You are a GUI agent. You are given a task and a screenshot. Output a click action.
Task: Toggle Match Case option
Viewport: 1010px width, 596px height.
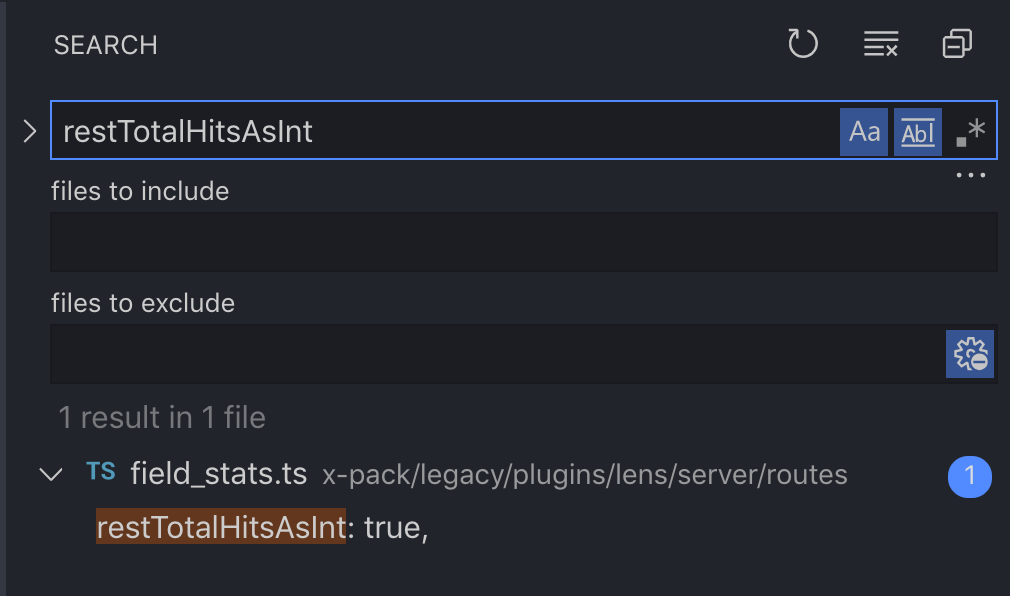tap(864, 132)
